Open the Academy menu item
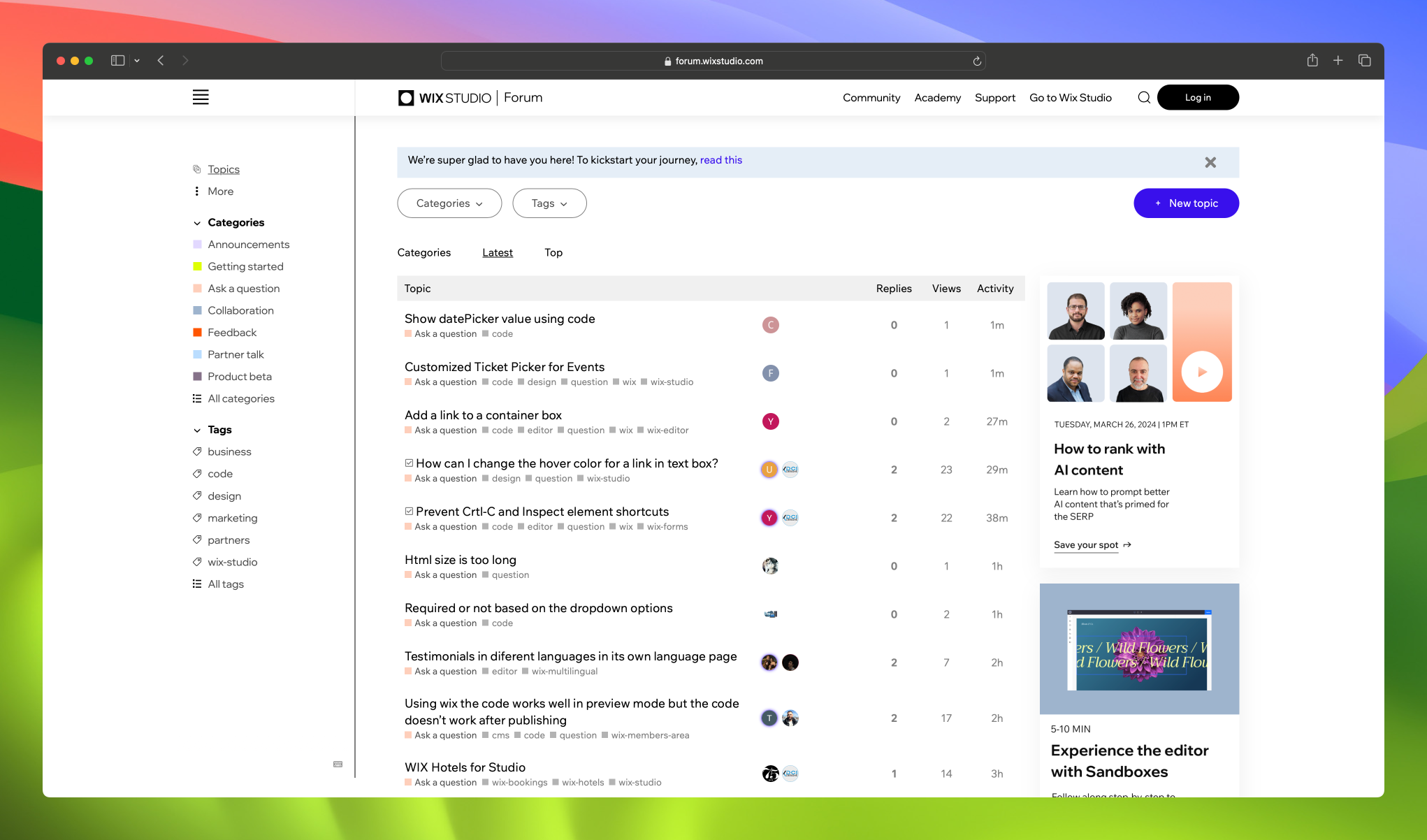Screen dimensions: 1427x840 pos(937,98)
